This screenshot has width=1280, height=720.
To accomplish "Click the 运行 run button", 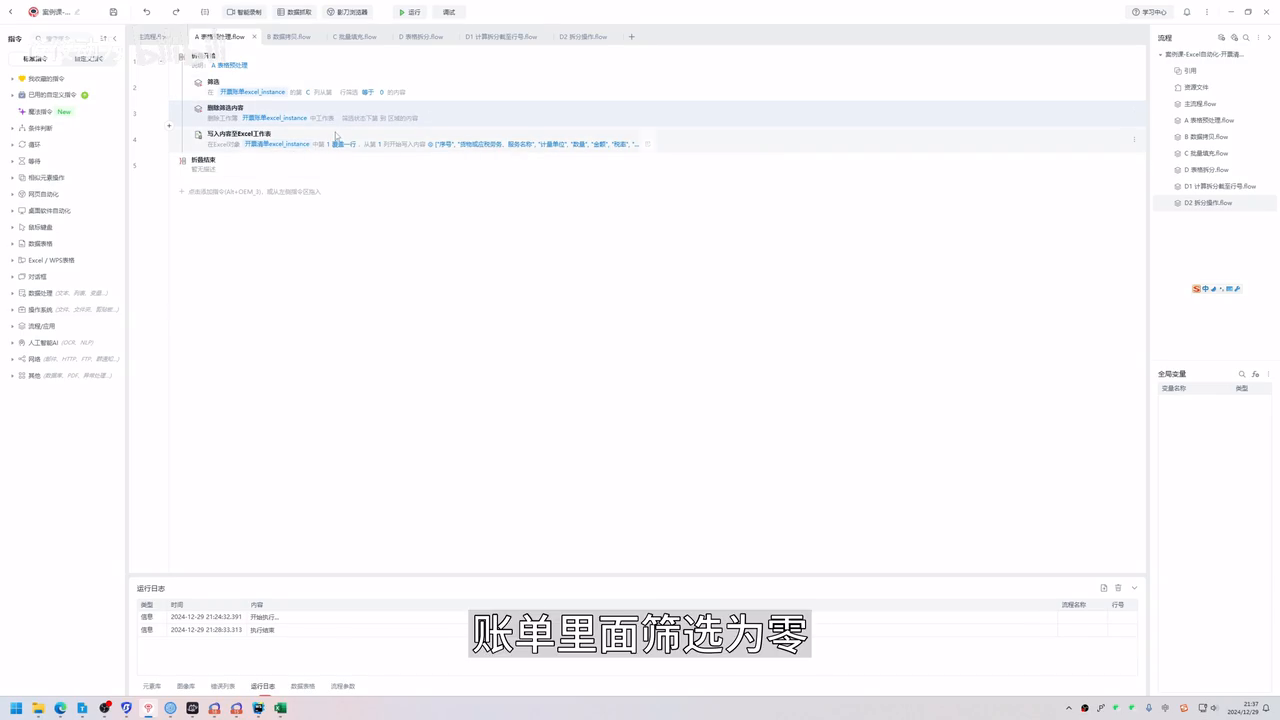I will (x=410, y=11).
